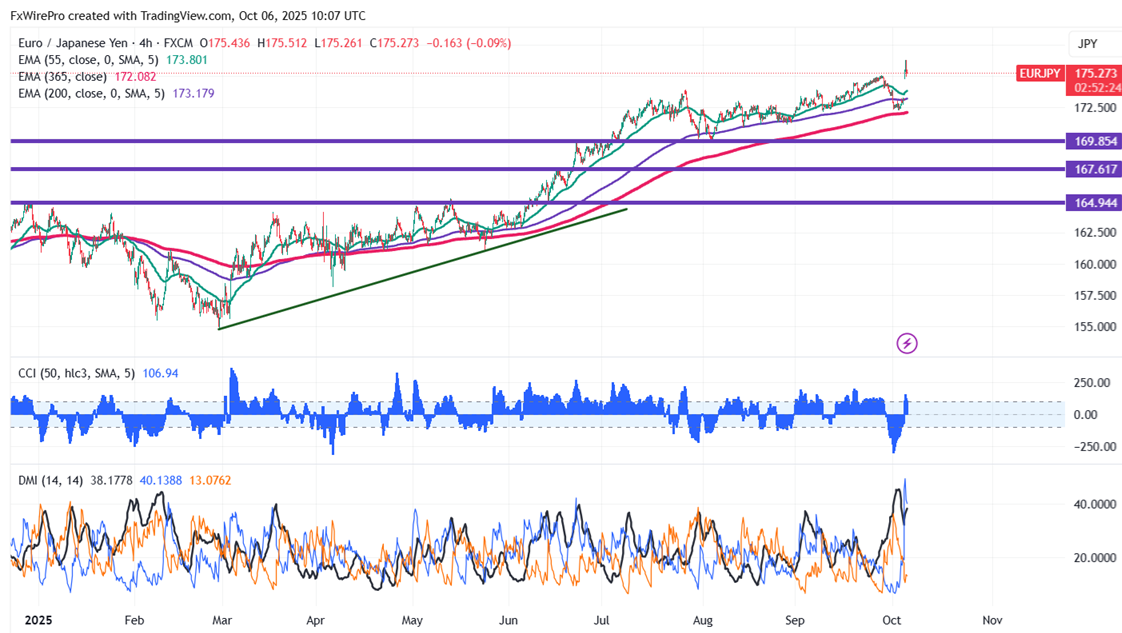The image size is (1122, 633).
Task: Click the Mar label on time axis
Action: (x=222, y=620)
